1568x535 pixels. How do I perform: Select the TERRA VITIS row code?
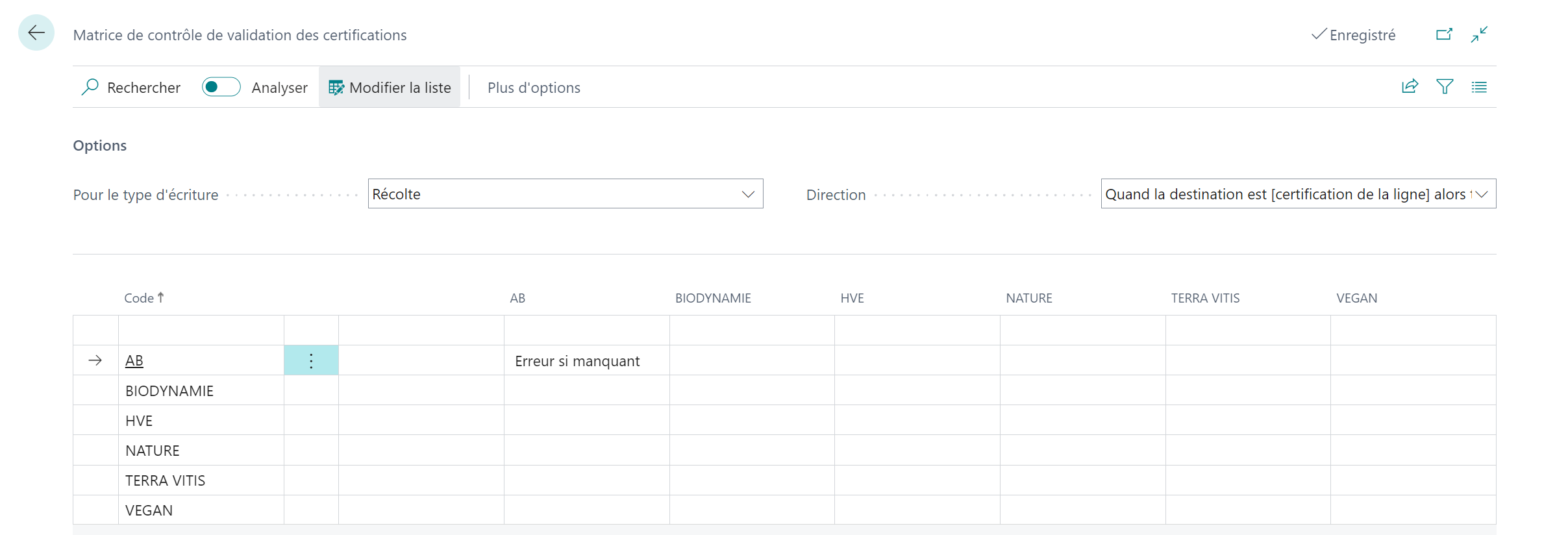coord(165,480)
